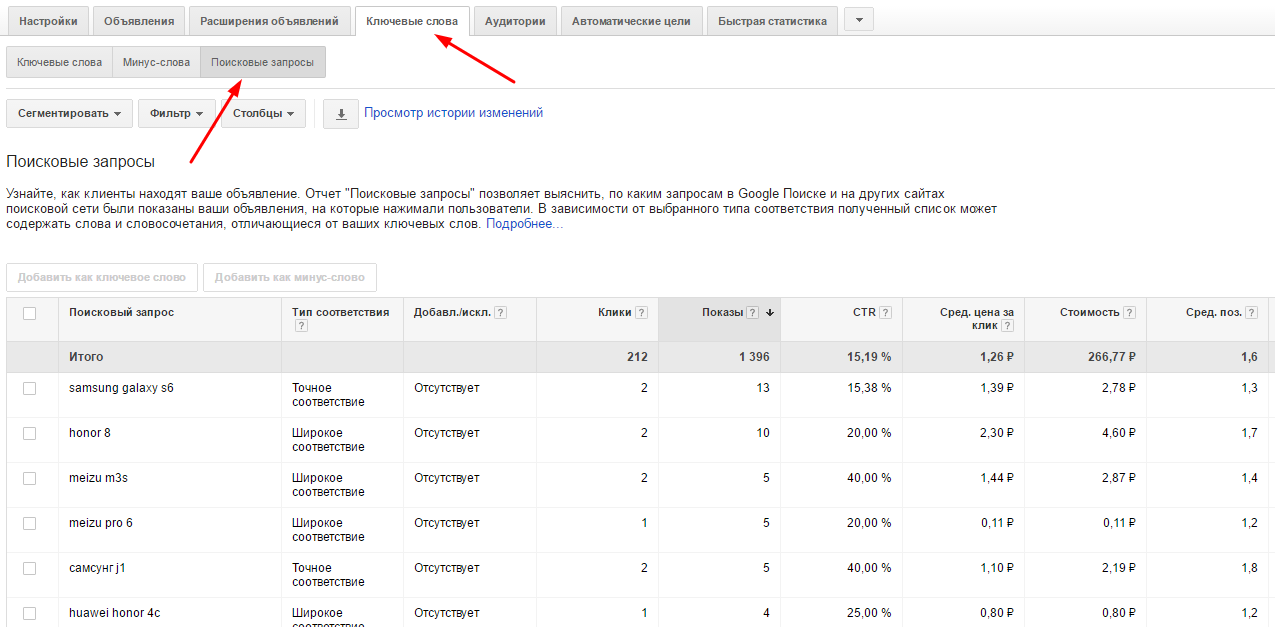Sort by Клики column header
Viewport: 1275px width, 627px height.
(614, 312)
